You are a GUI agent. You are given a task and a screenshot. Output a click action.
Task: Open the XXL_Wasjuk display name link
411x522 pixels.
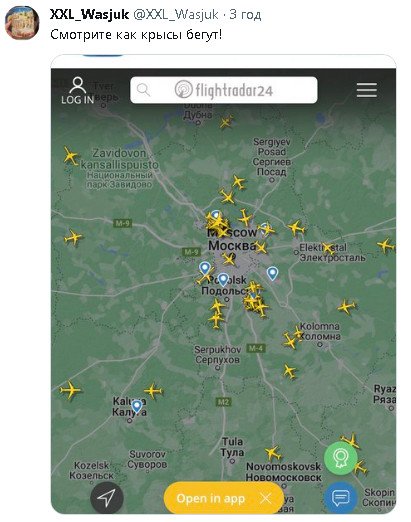pos(89,14)
